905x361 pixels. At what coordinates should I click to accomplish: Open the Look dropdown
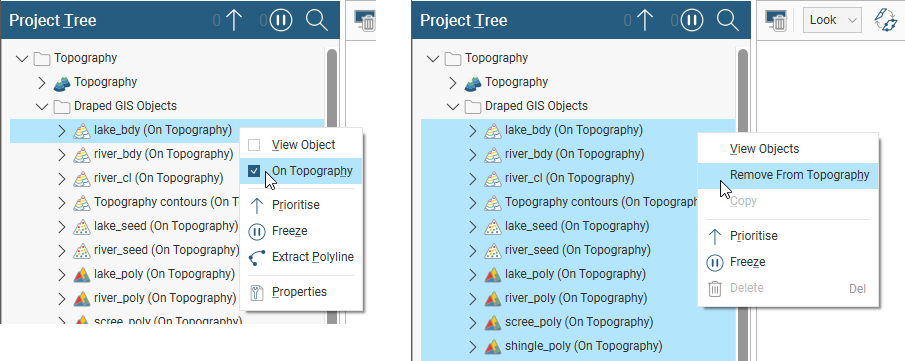[832, 20]
